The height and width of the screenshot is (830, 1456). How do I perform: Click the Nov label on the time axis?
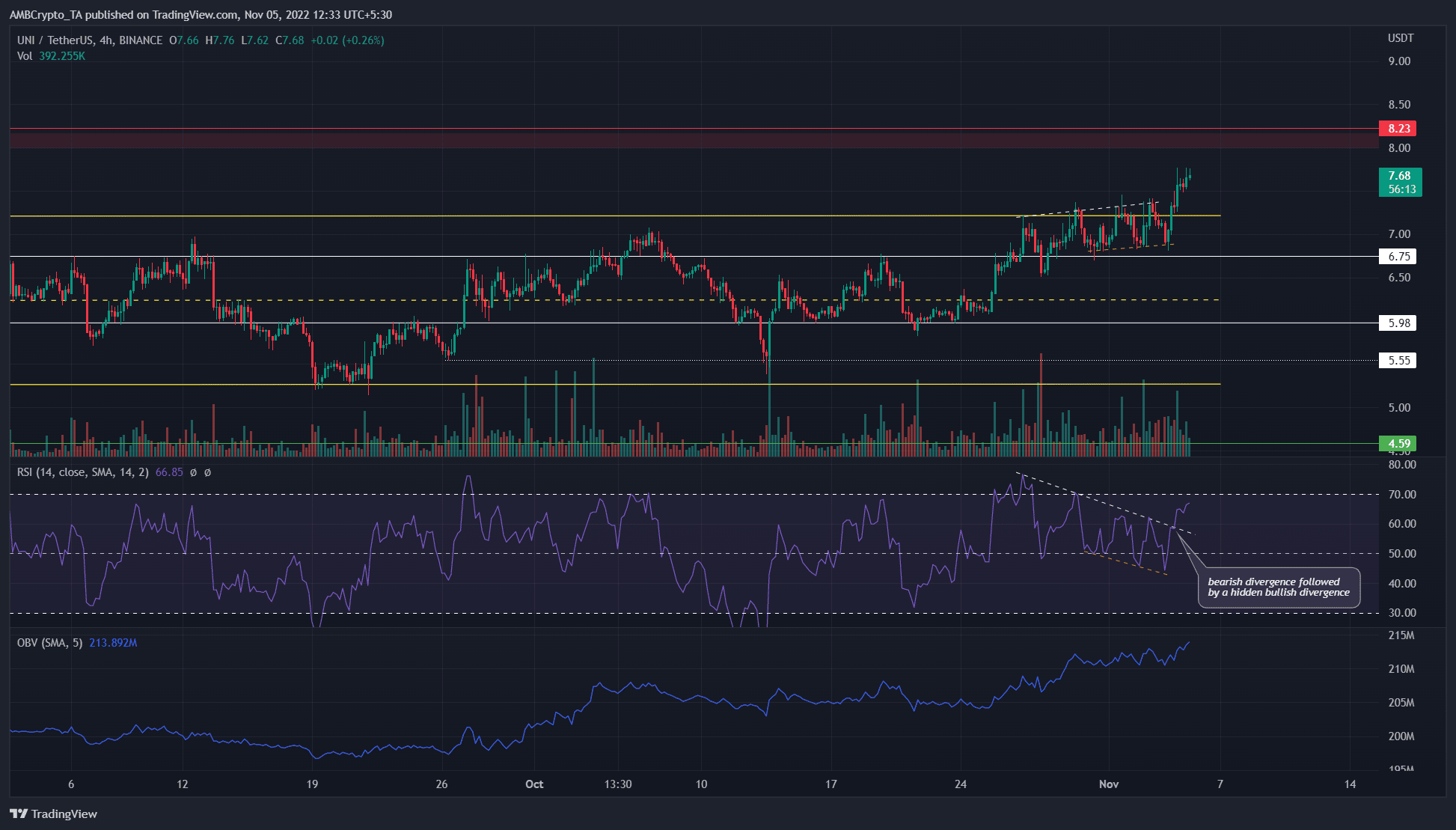[1109, 784]
